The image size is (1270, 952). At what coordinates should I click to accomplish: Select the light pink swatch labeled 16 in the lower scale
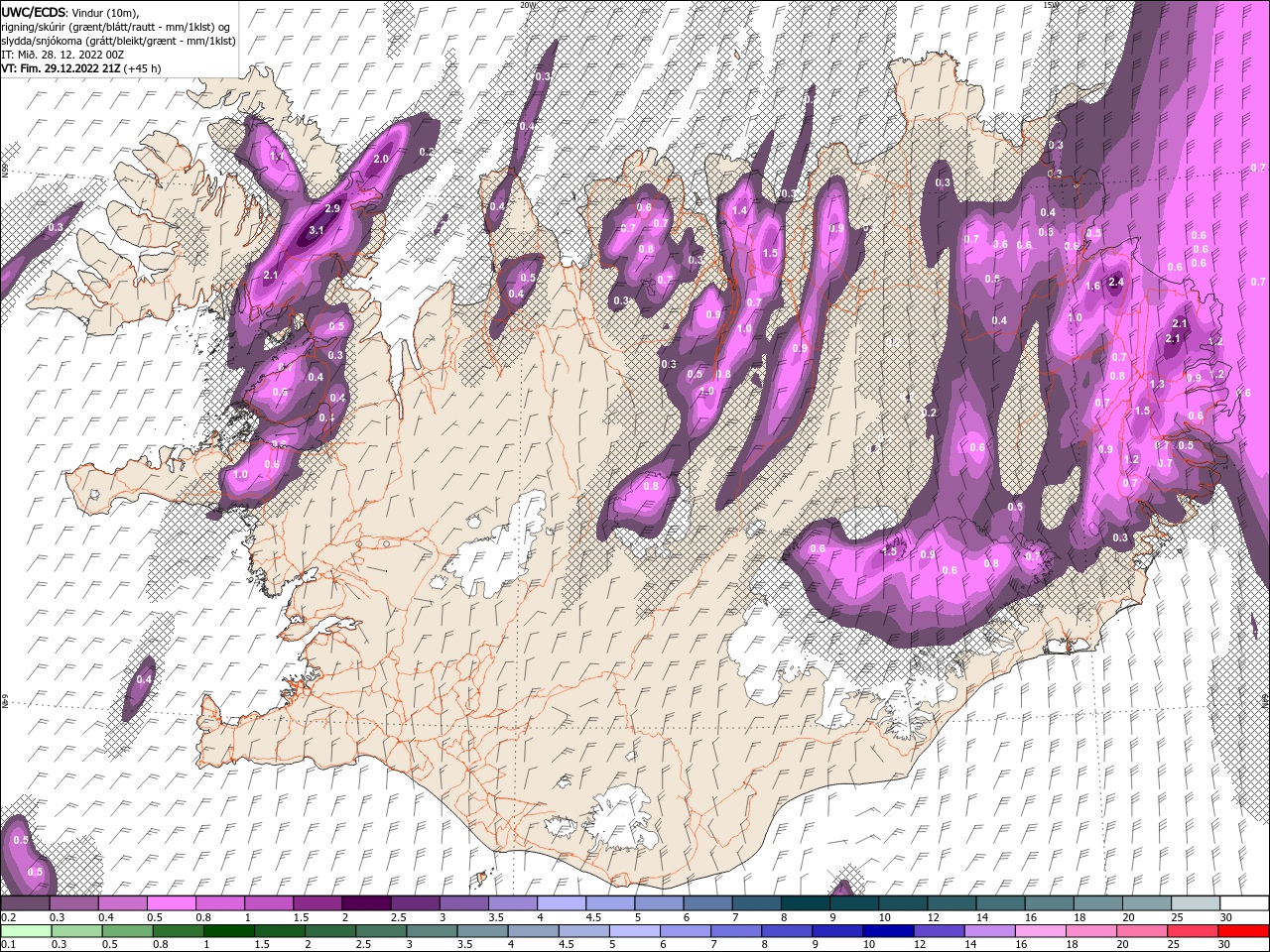(1041, 931)
